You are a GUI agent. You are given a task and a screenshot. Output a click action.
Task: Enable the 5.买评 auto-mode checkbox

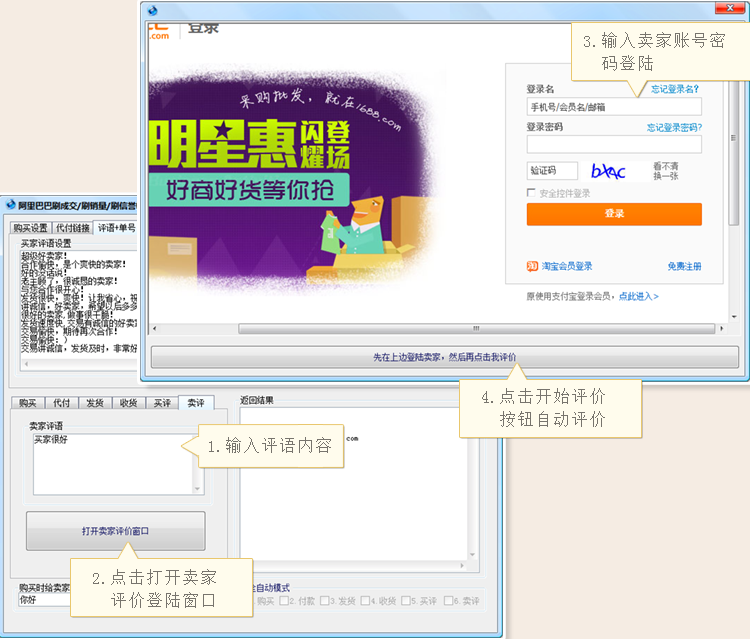(x=406, y=600)
